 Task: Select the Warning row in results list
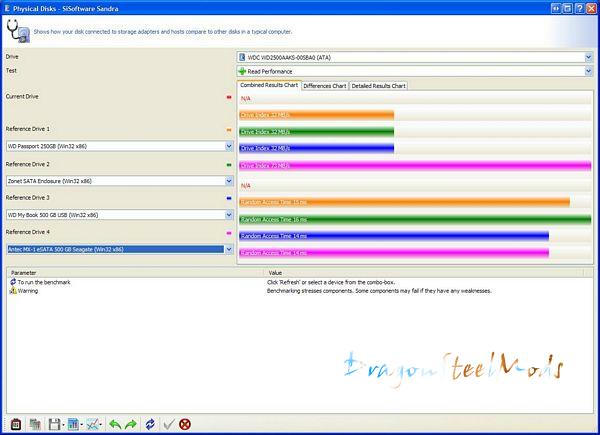pyautogui.click(x=28, y=290)
